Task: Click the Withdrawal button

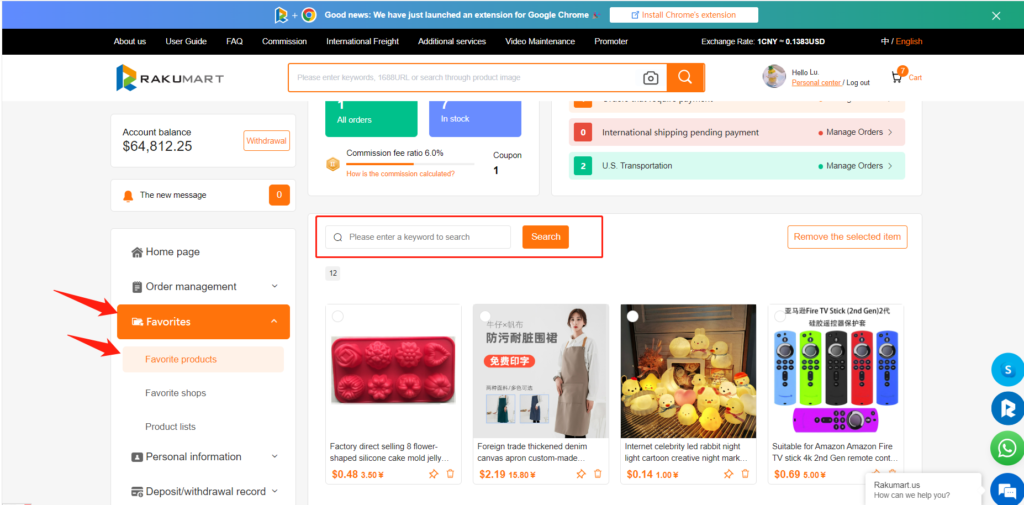Action: tap(266, 140)
